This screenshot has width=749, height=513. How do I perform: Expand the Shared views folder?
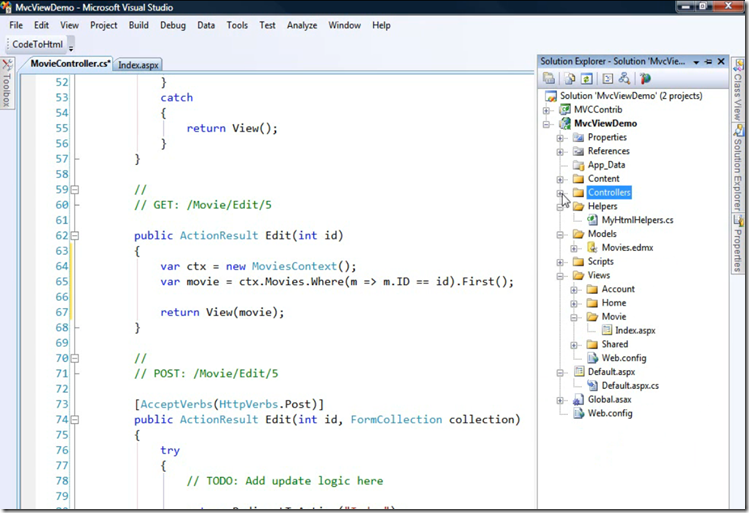point(574,345)
